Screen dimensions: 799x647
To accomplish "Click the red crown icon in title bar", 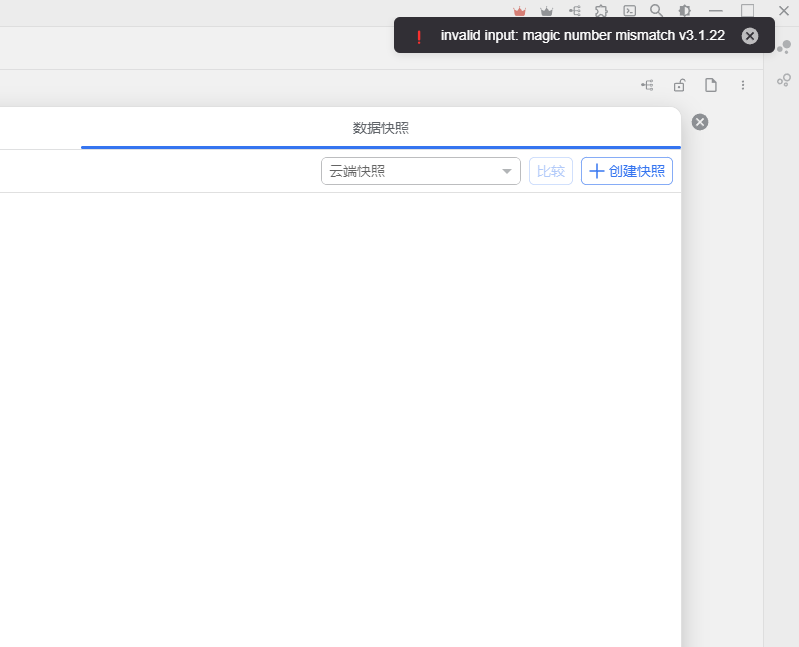I will point(519,11).
